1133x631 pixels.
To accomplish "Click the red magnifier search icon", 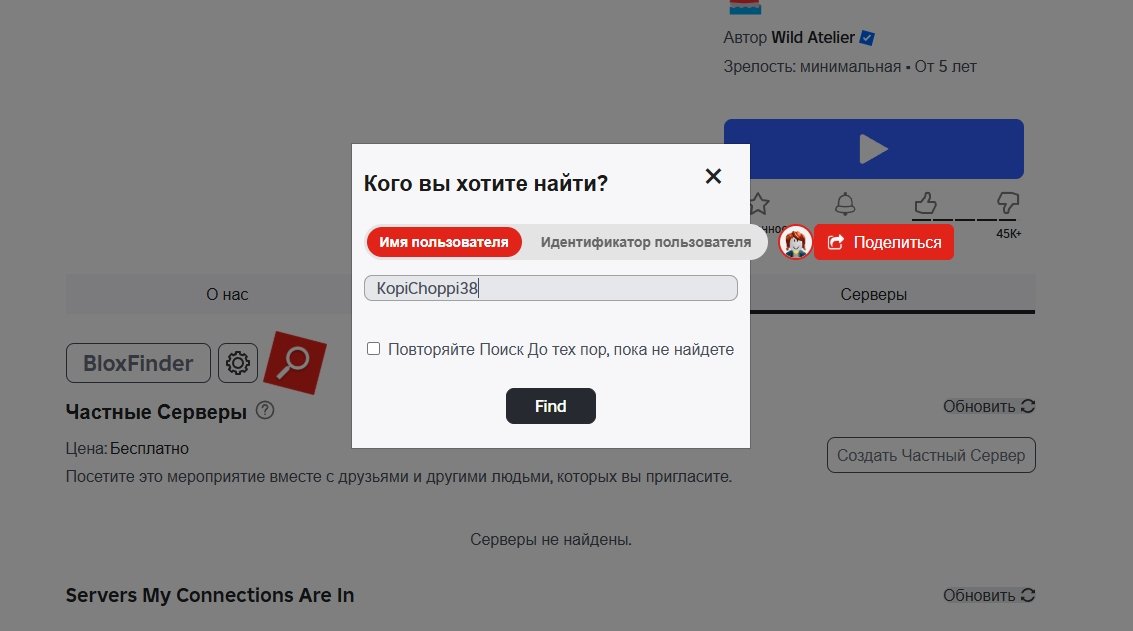I will (x=295, y=363).
